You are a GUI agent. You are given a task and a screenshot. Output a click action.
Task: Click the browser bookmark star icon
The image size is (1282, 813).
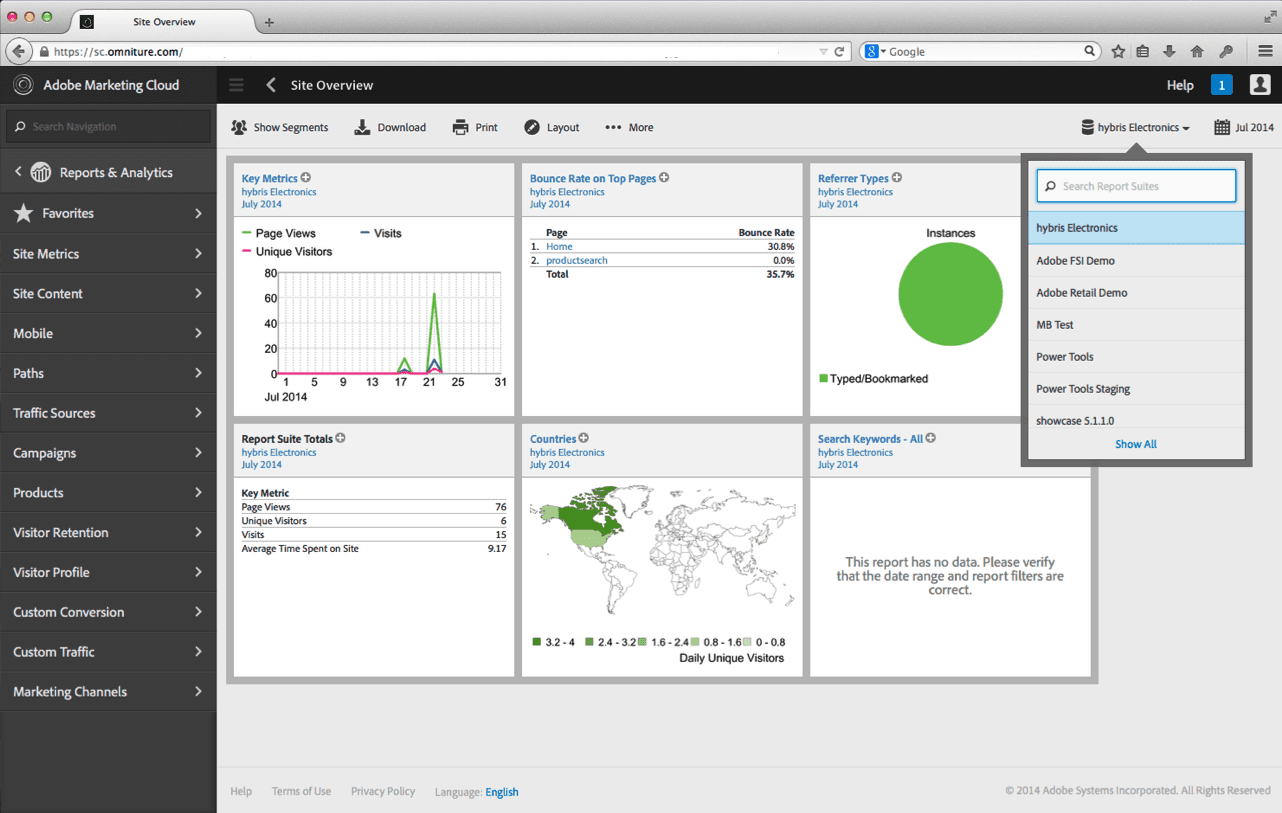tap(1118, 51)
